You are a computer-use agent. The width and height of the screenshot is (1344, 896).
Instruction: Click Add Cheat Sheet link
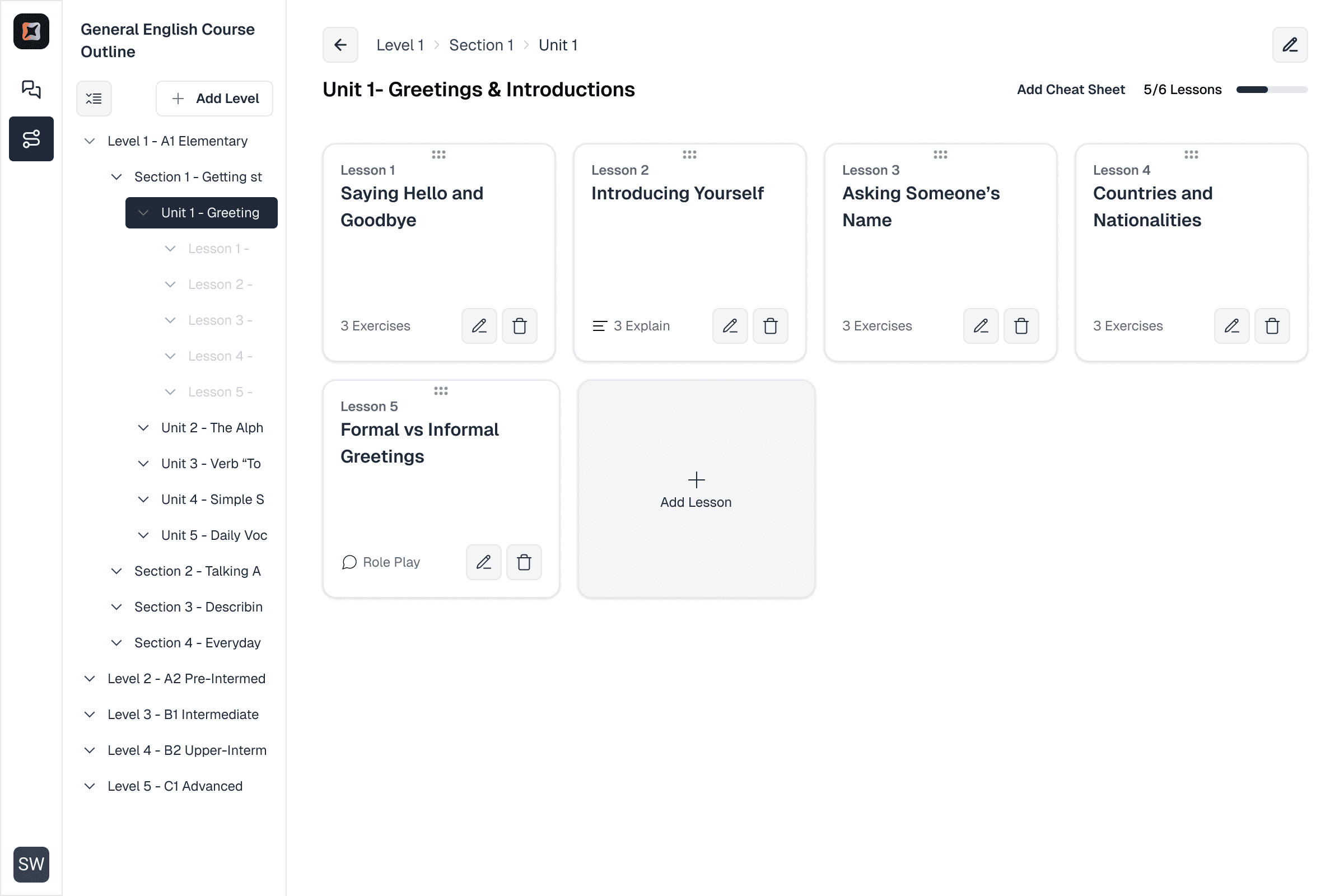pyautogui.click(x=1070, y=90)
